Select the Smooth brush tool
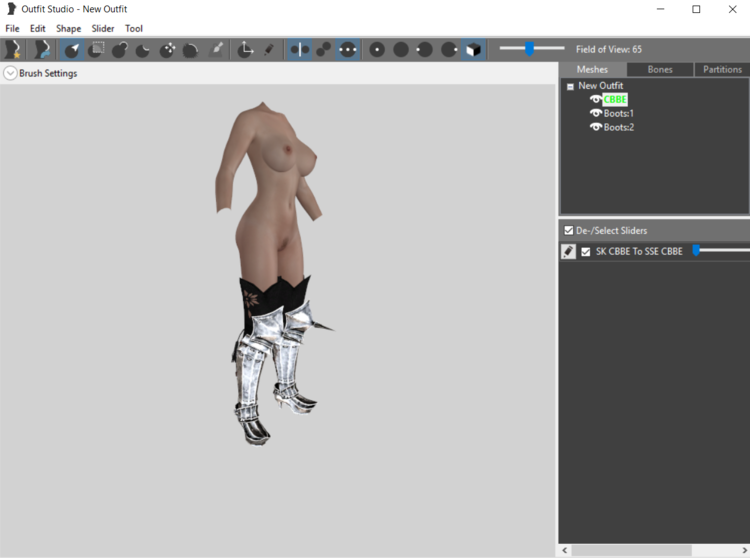 click(190, 49)
